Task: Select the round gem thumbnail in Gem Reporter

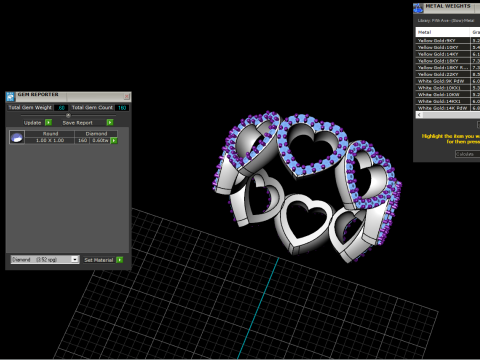Action: coord(17,137)
